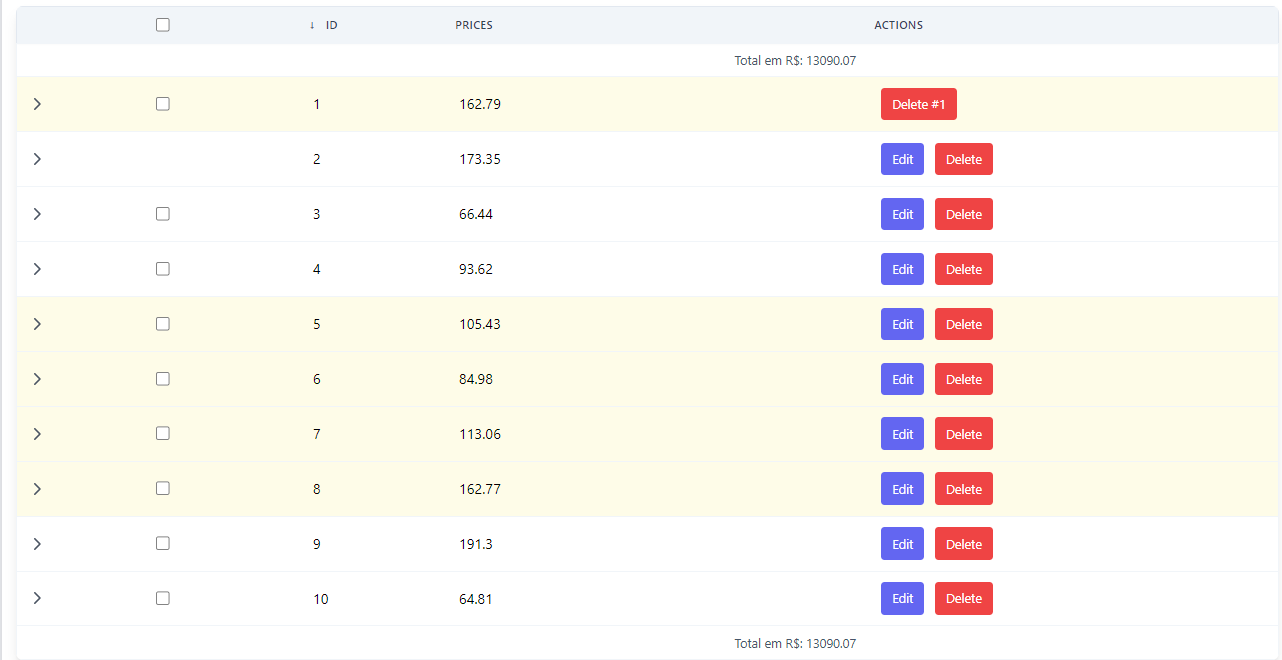Edit the row with ID 7

coord(902,434)
